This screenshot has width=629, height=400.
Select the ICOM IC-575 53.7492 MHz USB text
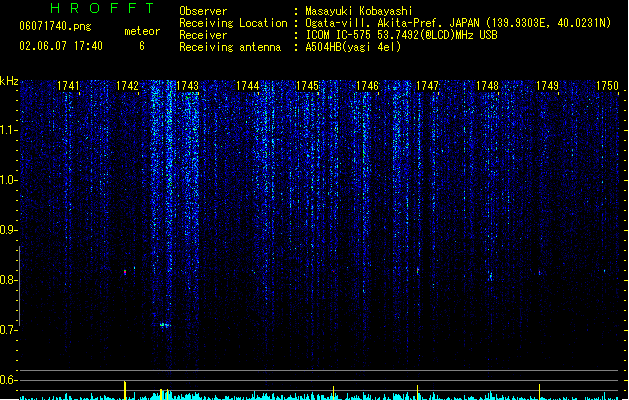click(x=401, y=35)
